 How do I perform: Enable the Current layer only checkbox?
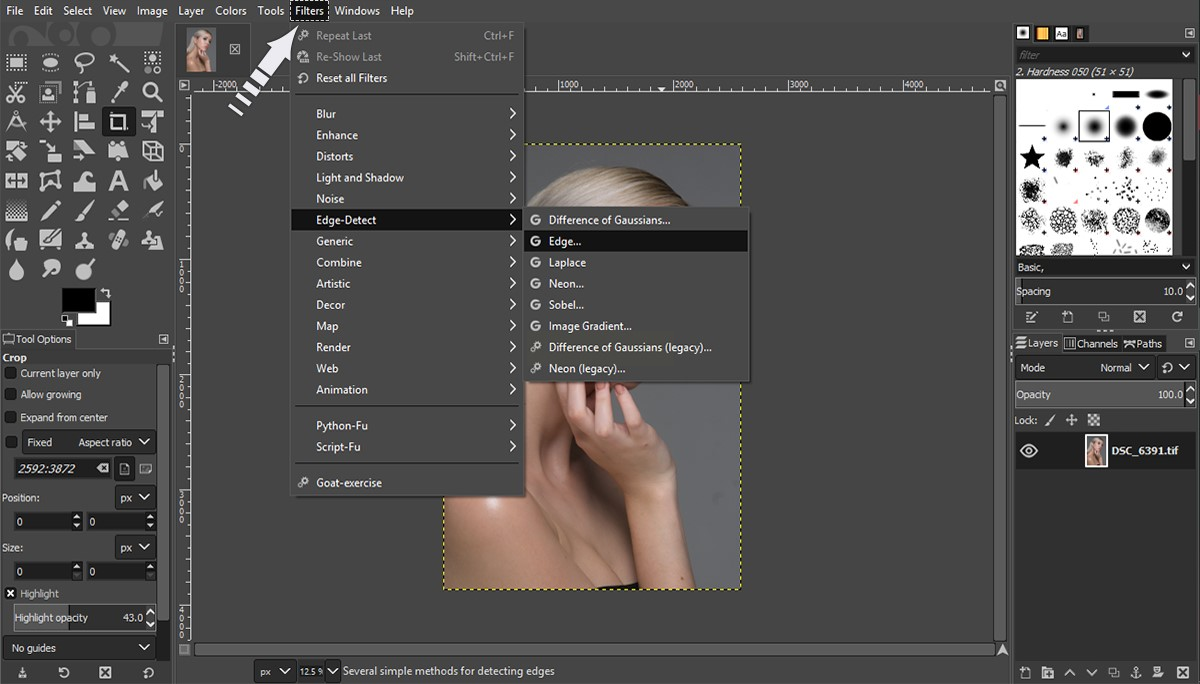coord(11,373)
